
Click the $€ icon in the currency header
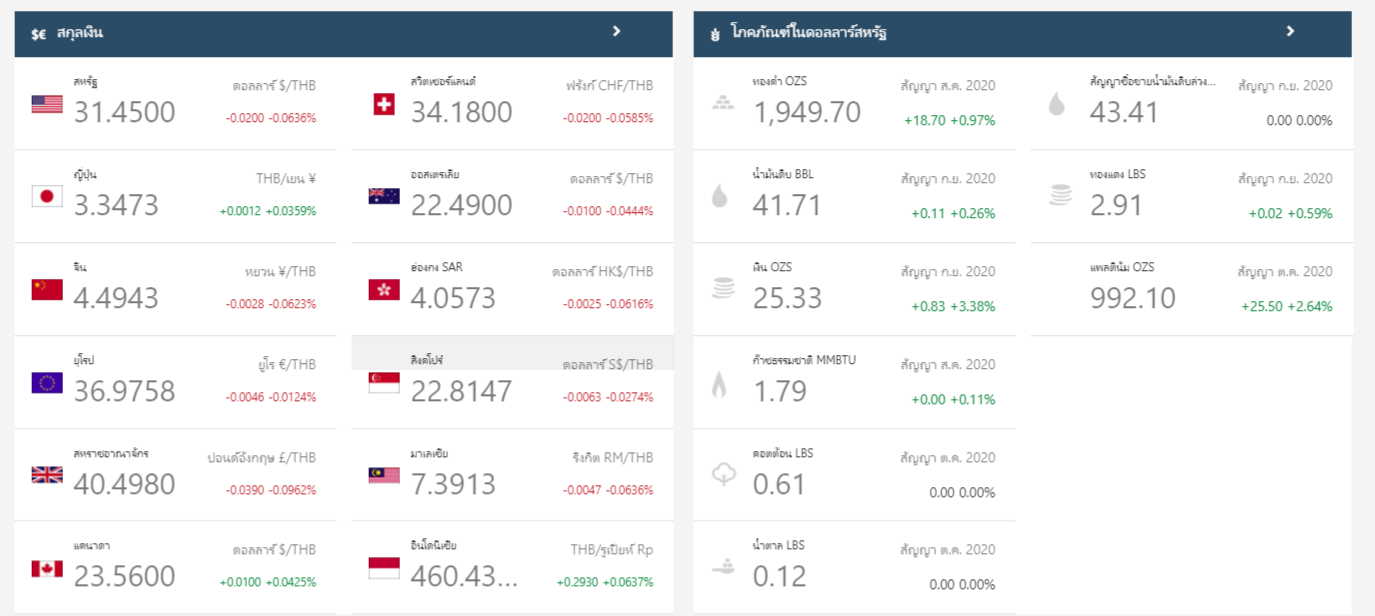[39, 34]
